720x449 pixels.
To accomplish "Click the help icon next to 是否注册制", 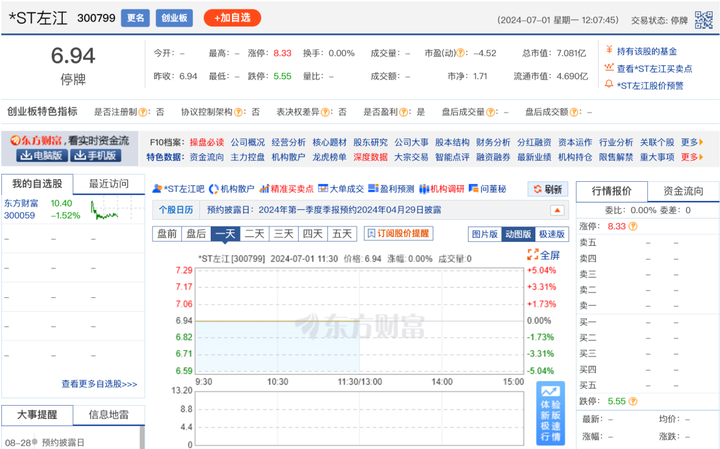I will pos(143,112).
